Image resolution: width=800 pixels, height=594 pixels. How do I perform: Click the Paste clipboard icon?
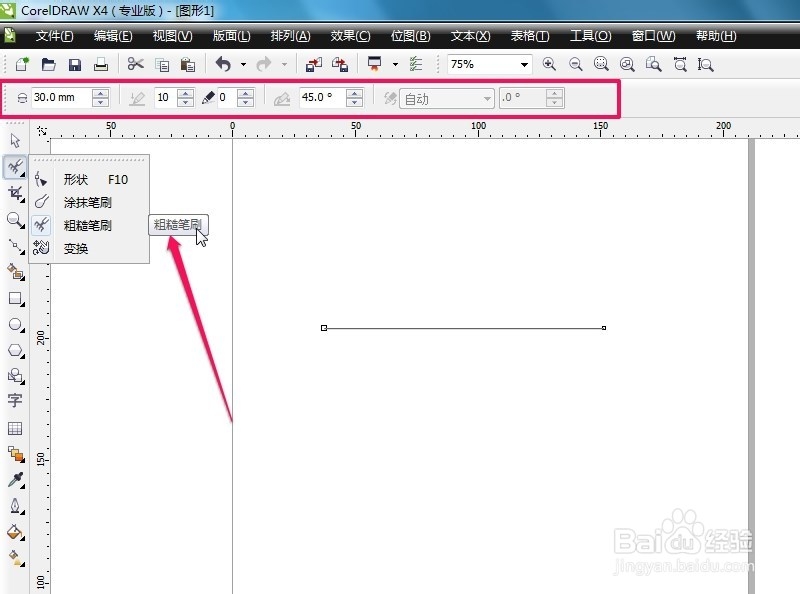pyautogui.click(x=188, y=65)
